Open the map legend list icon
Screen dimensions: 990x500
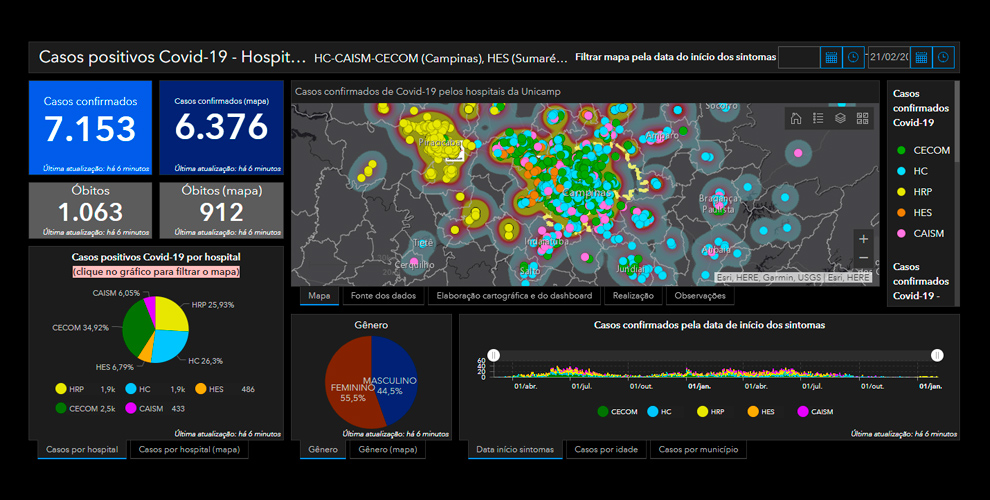pyautogui.click(x=818, y=118)
